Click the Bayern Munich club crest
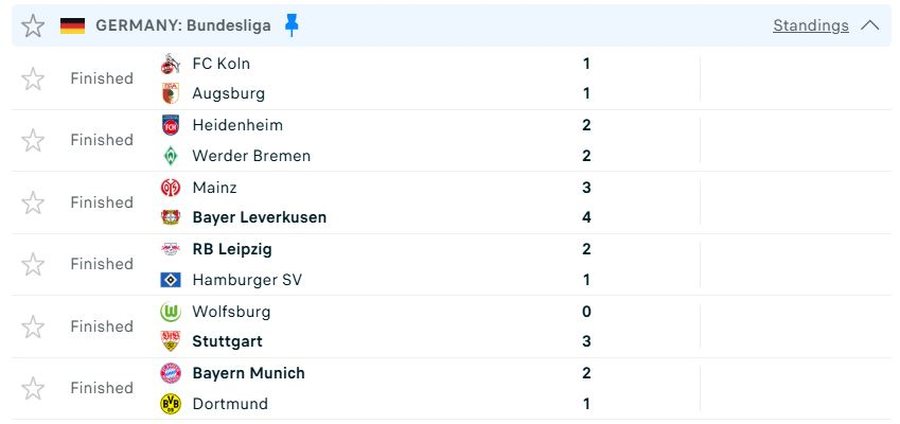 [171, 373]
